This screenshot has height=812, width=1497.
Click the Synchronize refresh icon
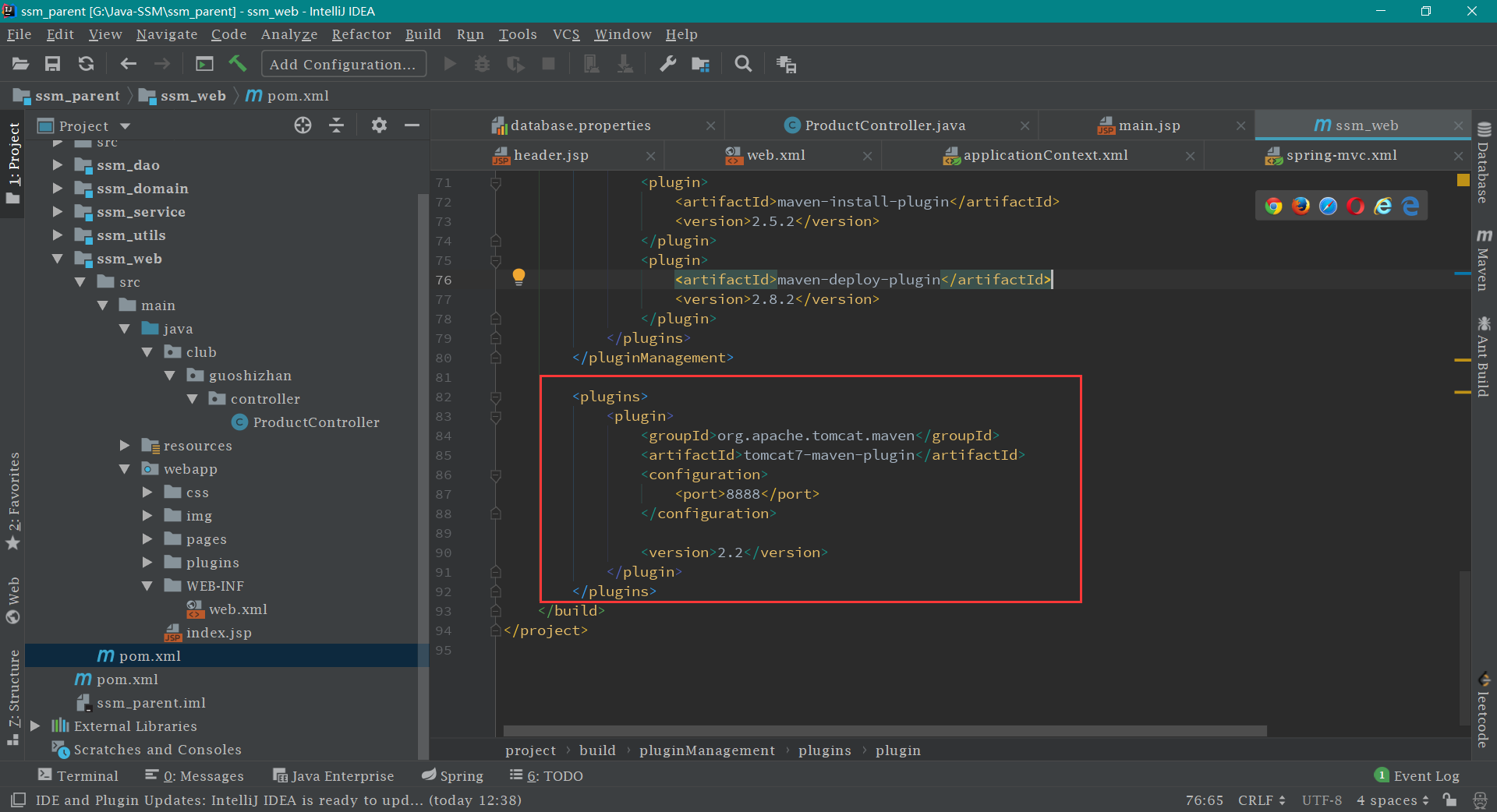coord(86,64)
